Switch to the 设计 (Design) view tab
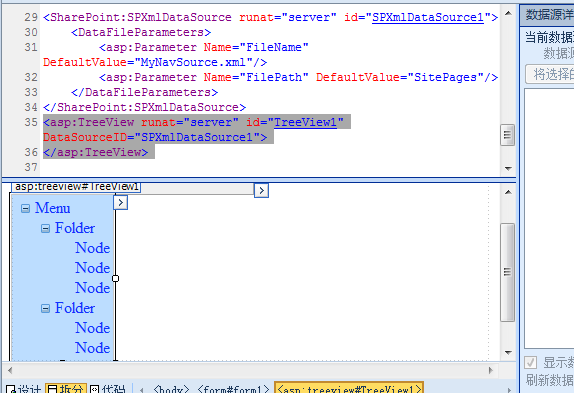Viewport: 574px width, 393px height. 23,389
